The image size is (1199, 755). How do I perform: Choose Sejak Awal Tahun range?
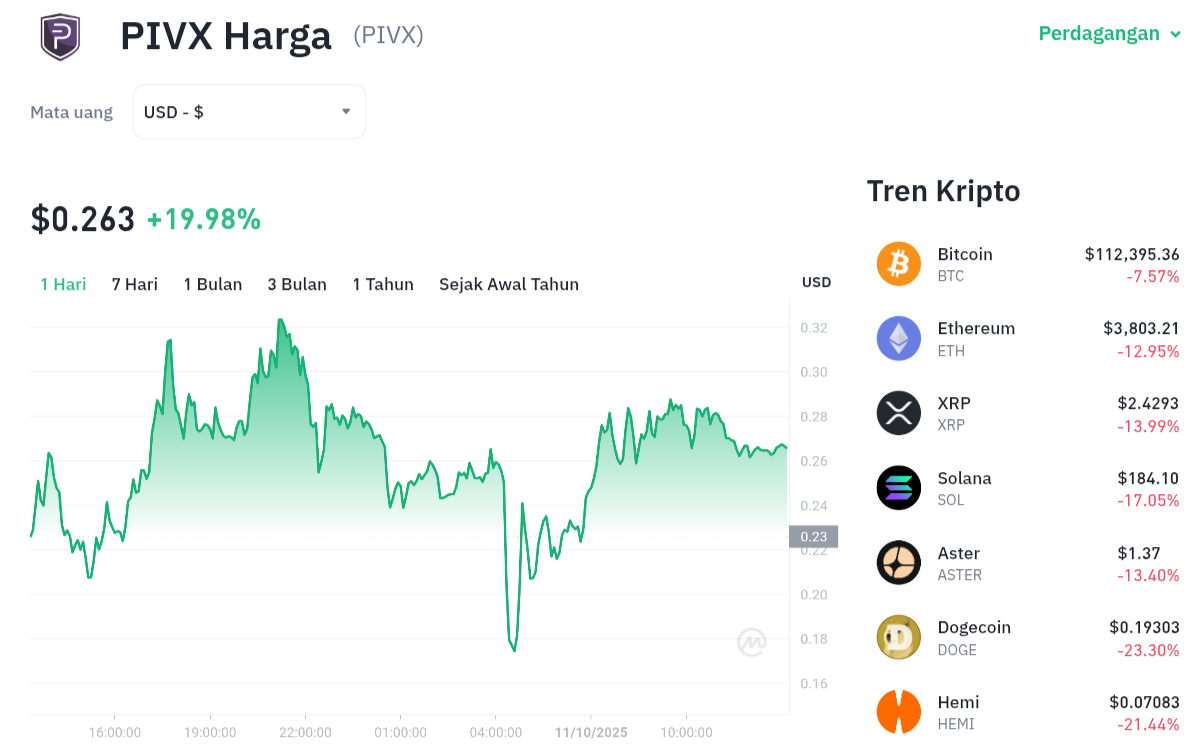coord(509,284)
